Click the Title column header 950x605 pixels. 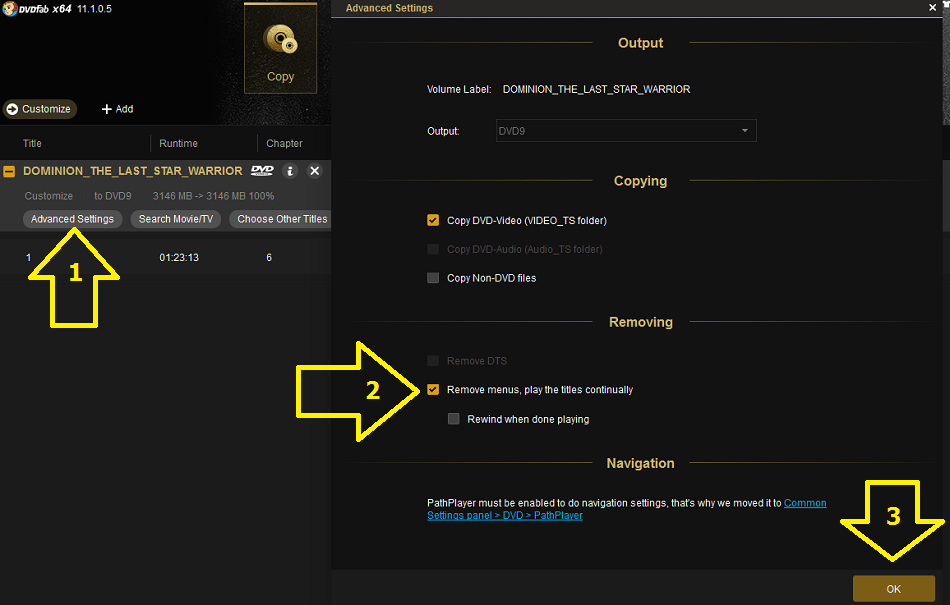click(32, 144)
